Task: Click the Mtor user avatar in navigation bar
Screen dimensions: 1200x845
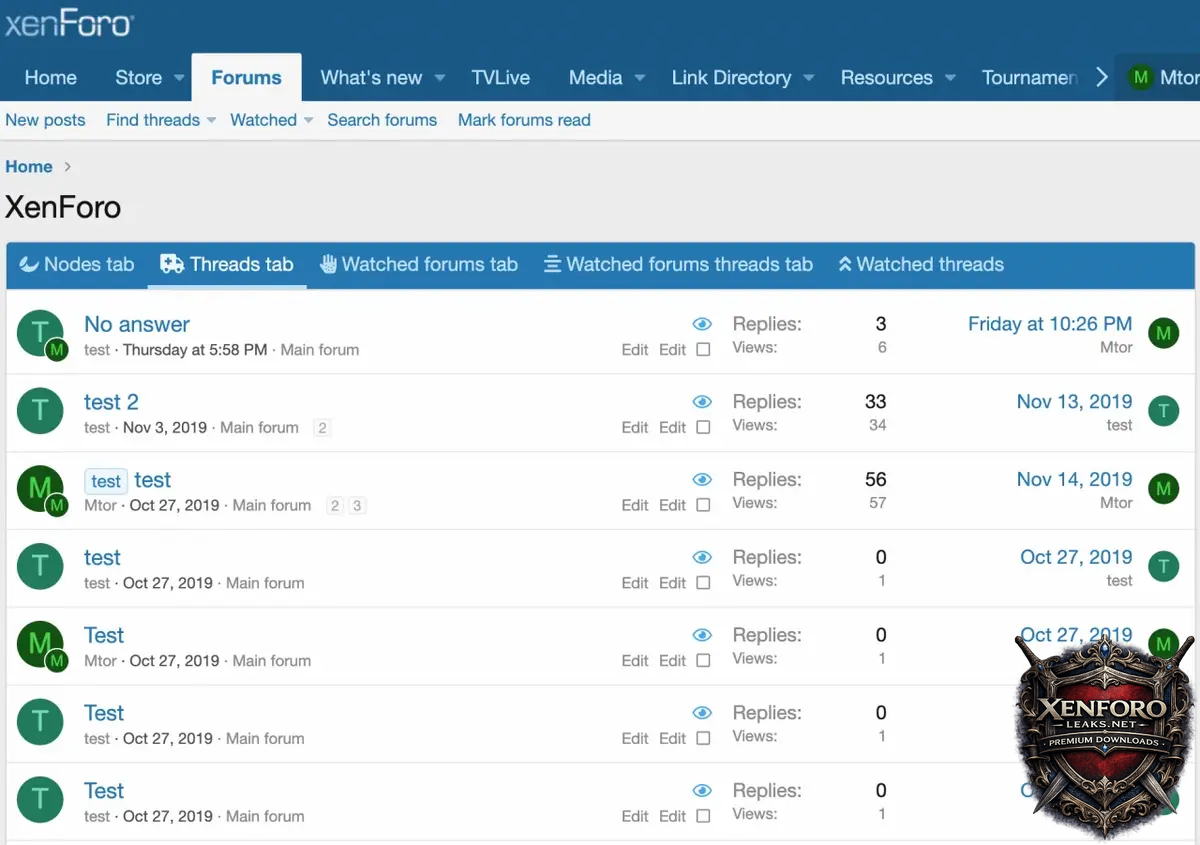Action: [1140, 78]
